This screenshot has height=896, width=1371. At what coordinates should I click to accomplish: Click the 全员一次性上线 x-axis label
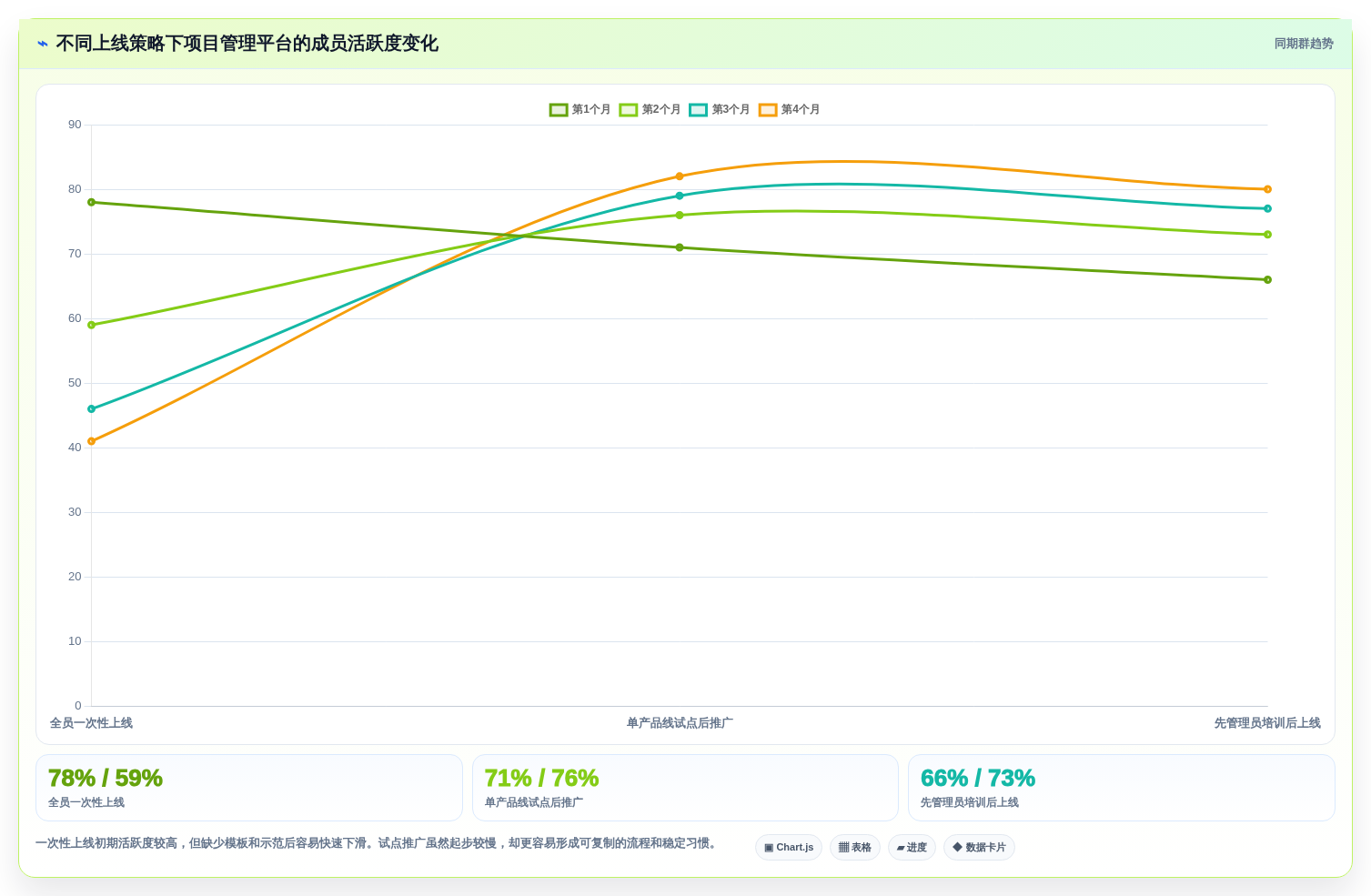point(91,723)
